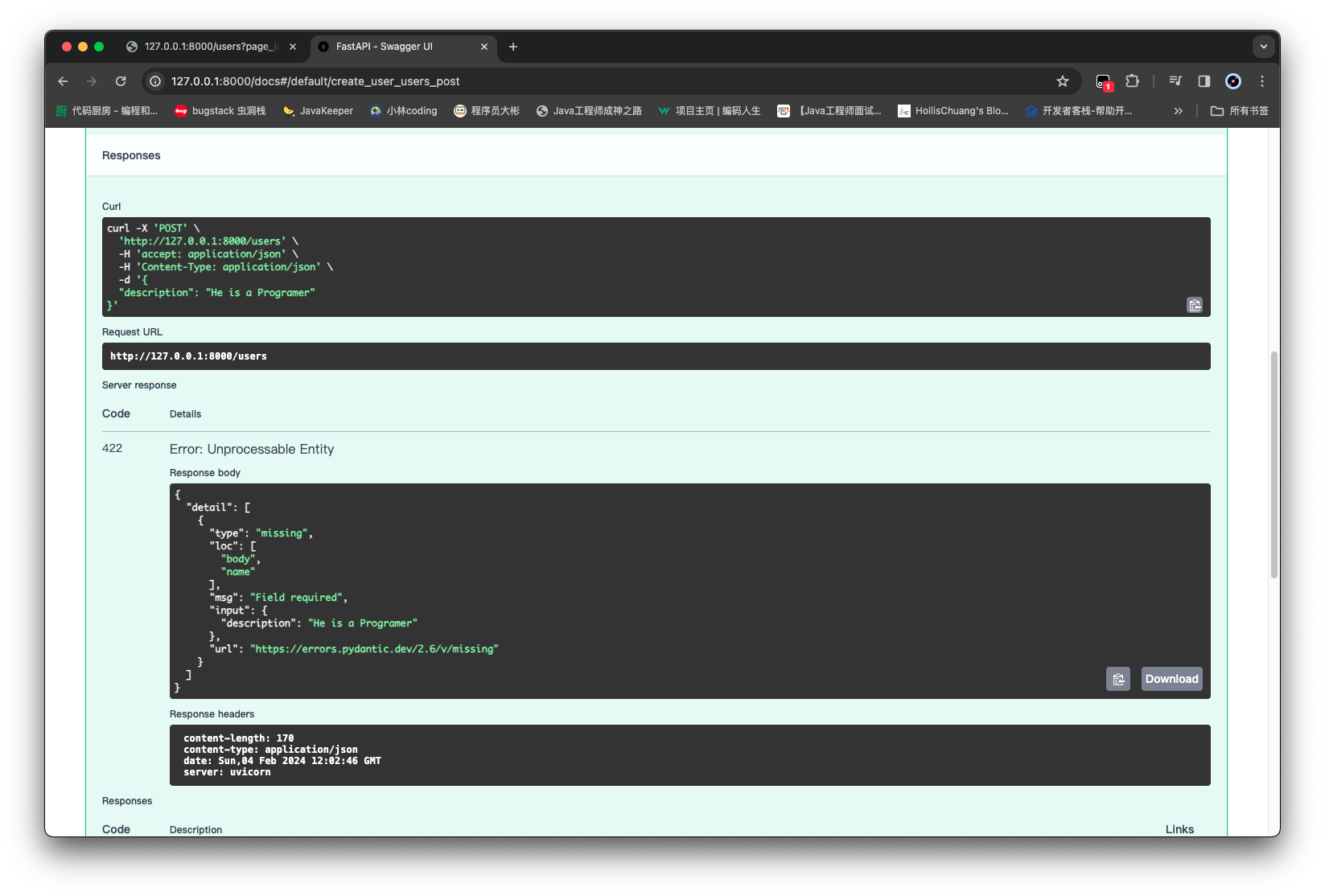Close the FastAPI - Swagger UI tab
The image size is (1325, 896).
click(484, 47)
